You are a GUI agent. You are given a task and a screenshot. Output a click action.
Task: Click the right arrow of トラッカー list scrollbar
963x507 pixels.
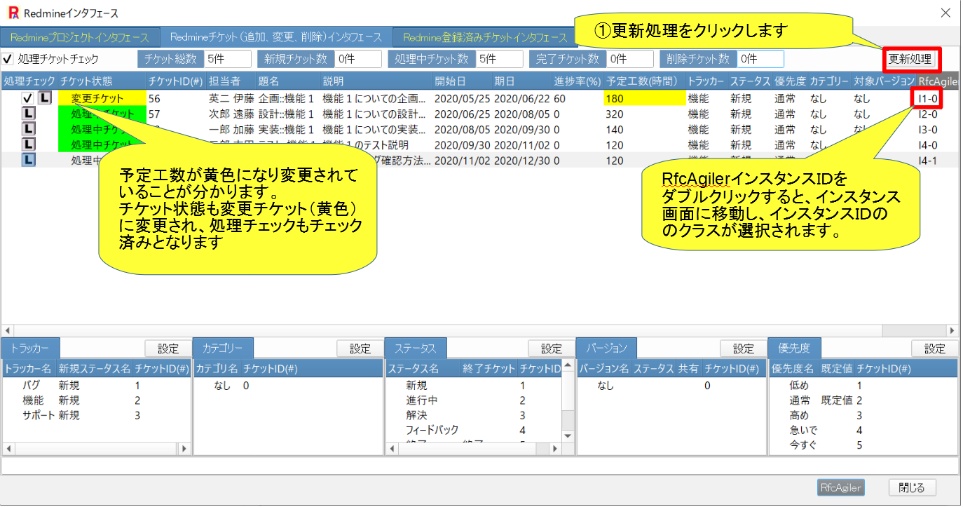tap(184, 449)
